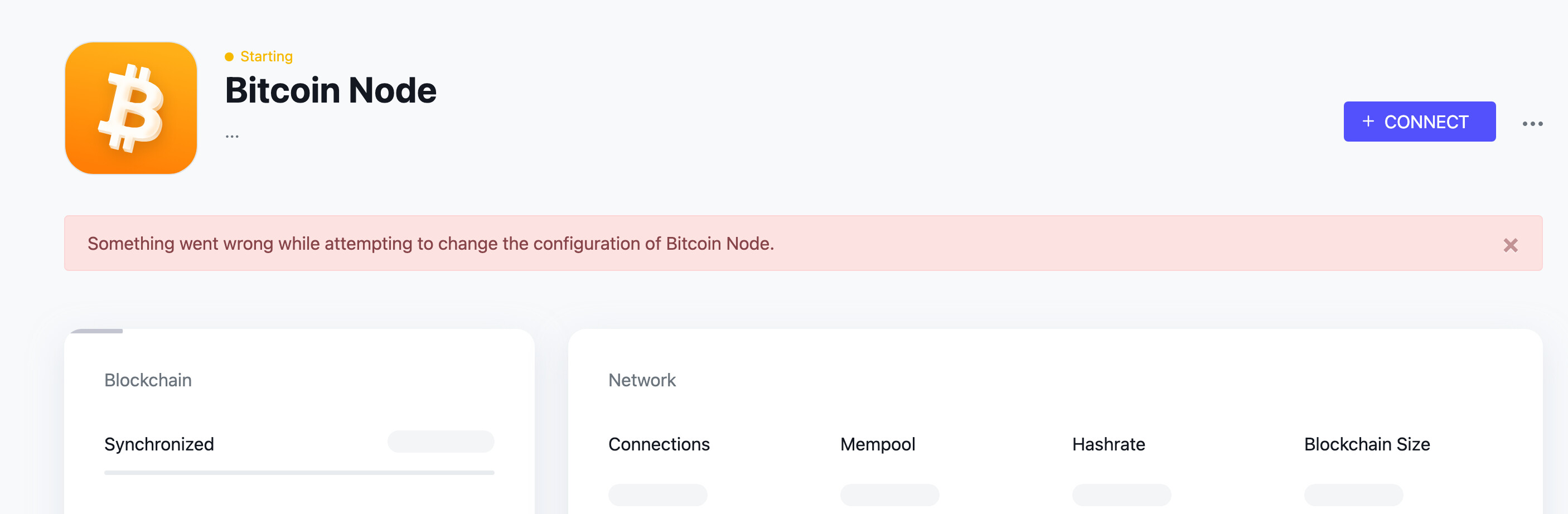Click the plus icon on Connect button
This screenshot has width=1568, height=514.
click(x=1368, y=121)
